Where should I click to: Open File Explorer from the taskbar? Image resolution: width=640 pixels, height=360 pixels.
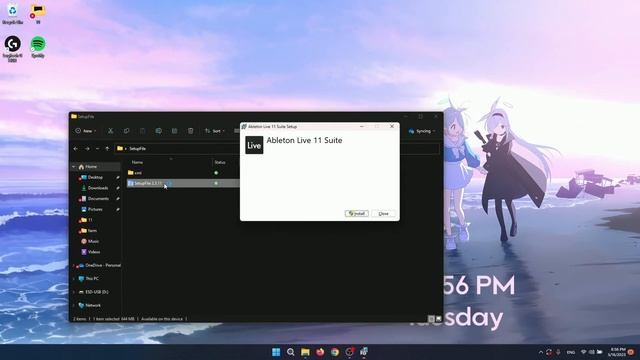click(x=305, y=352)
